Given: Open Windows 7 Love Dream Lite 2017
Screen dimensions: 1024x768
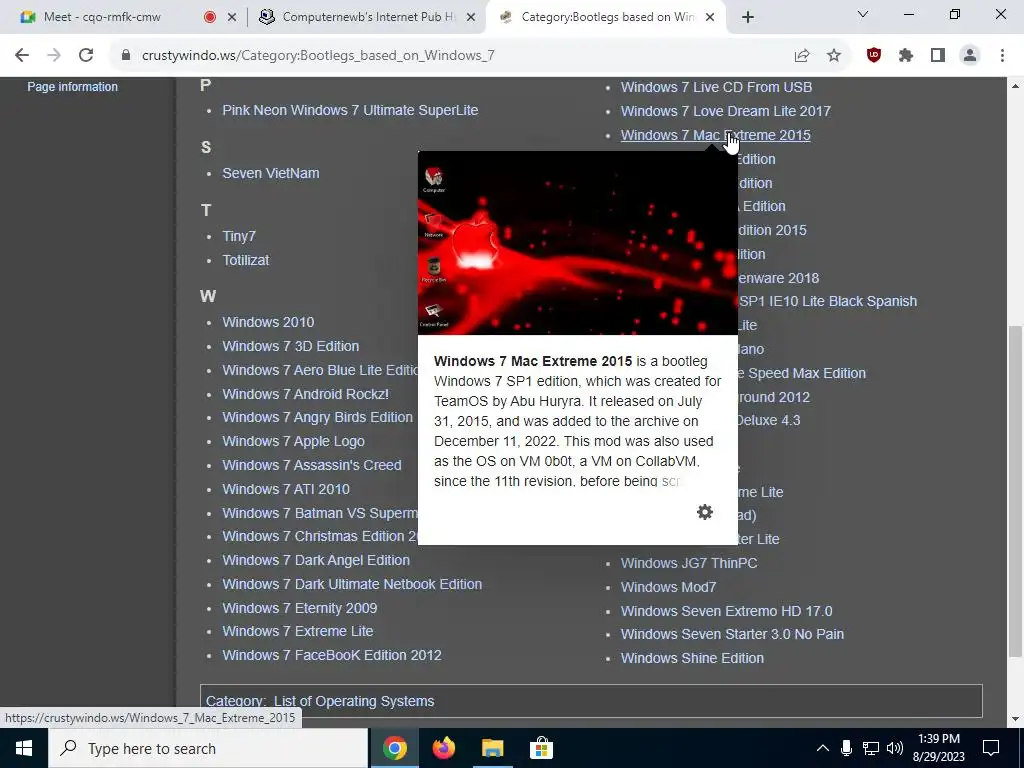Looking at the screenshot, I should 726,111.
